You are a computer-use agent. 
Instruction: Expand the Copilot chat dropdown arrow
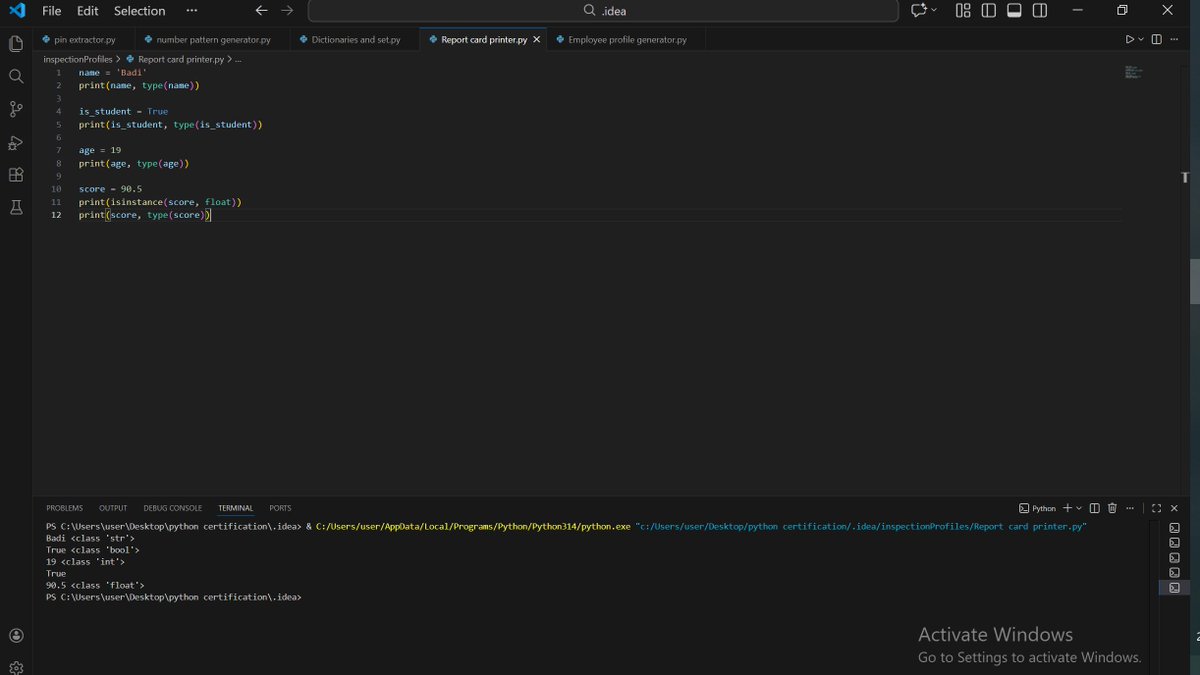click(934, 11)
